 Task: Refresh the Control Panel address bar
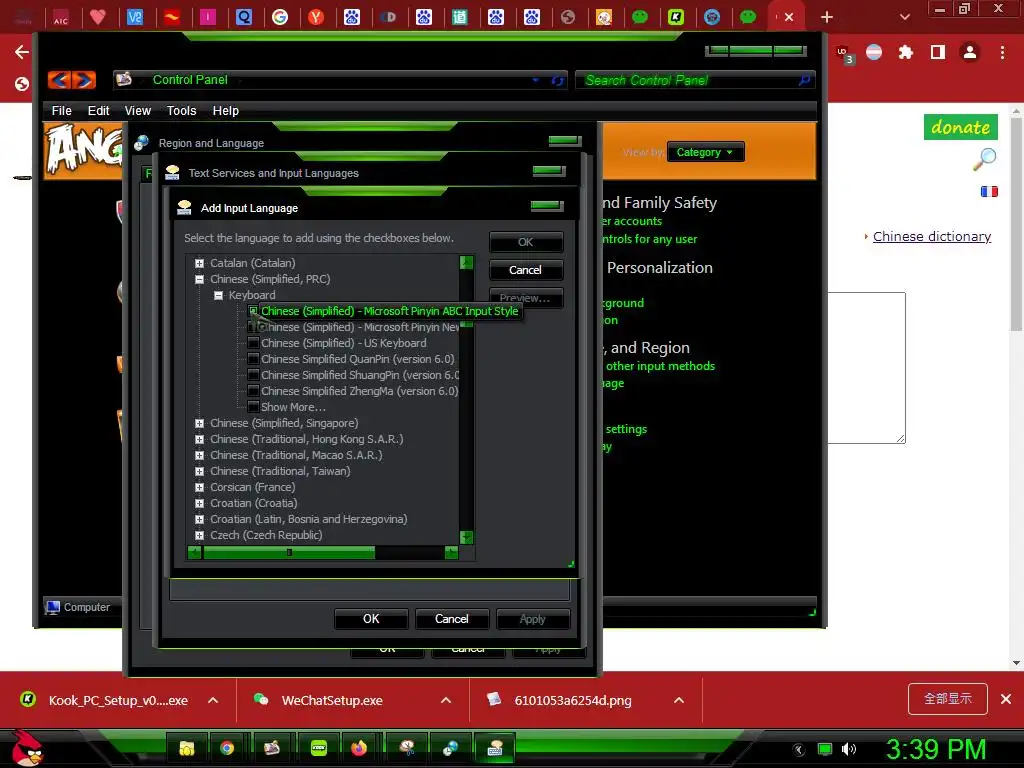point(557,80)
